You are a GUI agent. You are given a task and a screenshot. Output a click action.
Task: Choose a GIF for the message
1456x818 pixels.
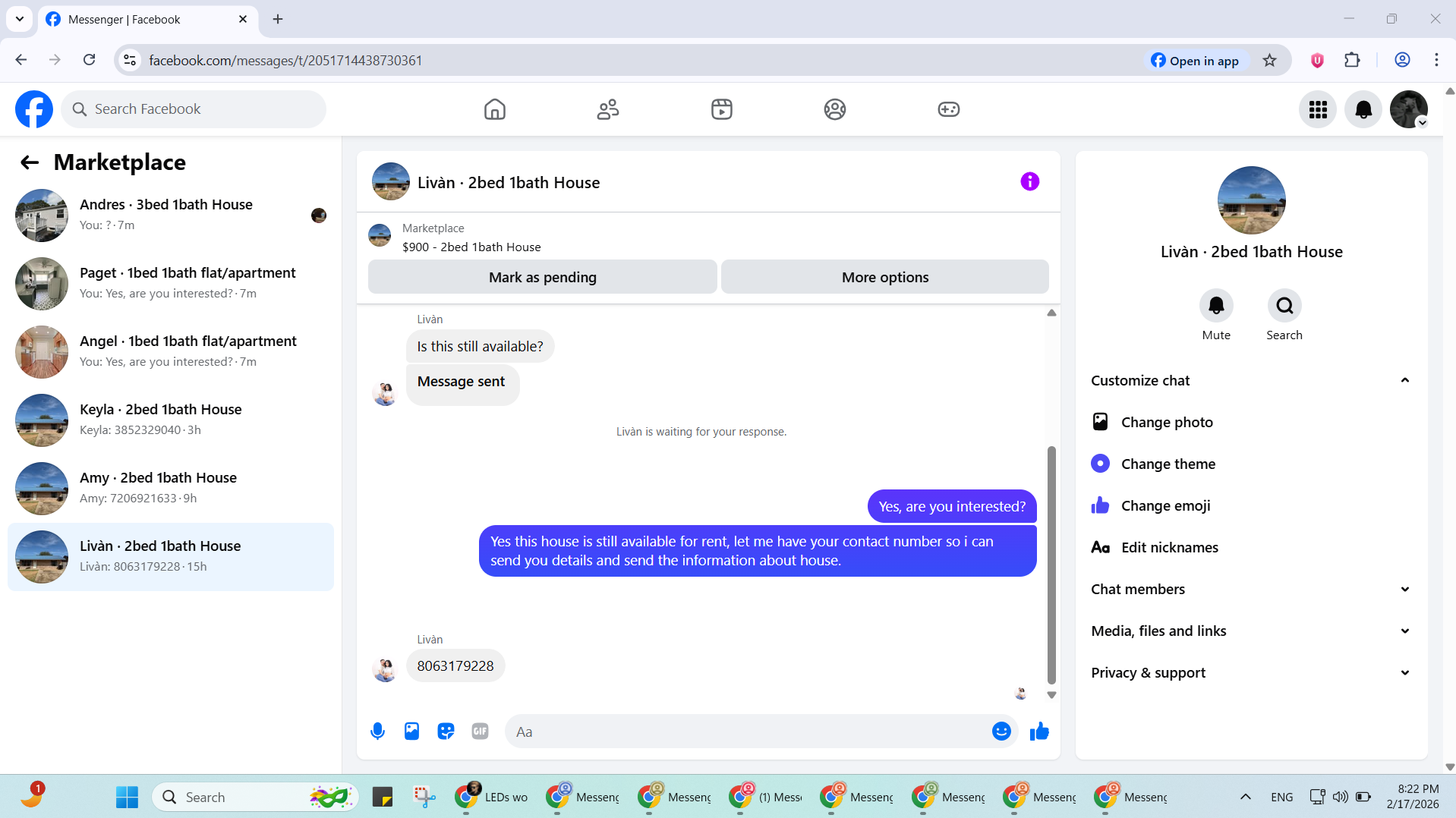(x=480, y=731)
